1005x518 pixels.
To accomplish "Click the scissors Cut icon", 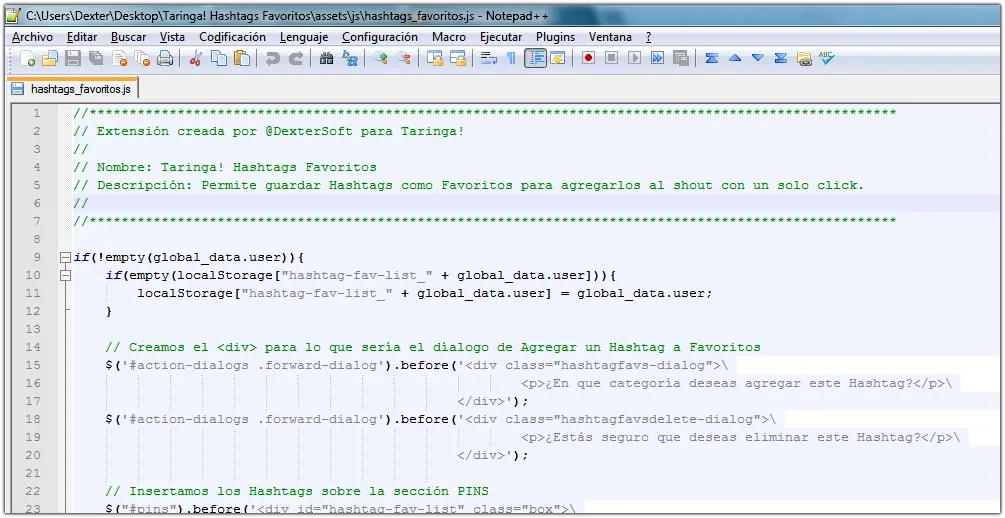I will point(196,59).
